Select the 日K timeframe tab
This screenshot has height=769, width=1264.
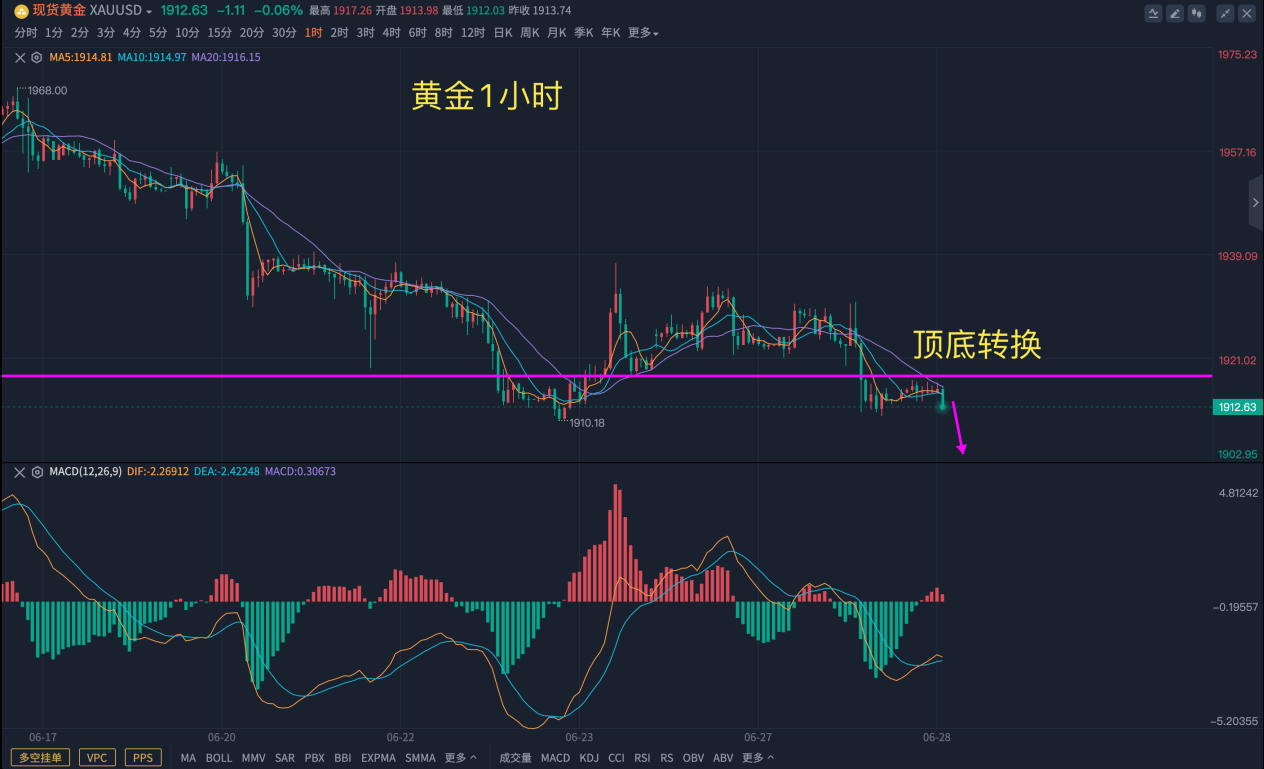(x=502, y=33)
